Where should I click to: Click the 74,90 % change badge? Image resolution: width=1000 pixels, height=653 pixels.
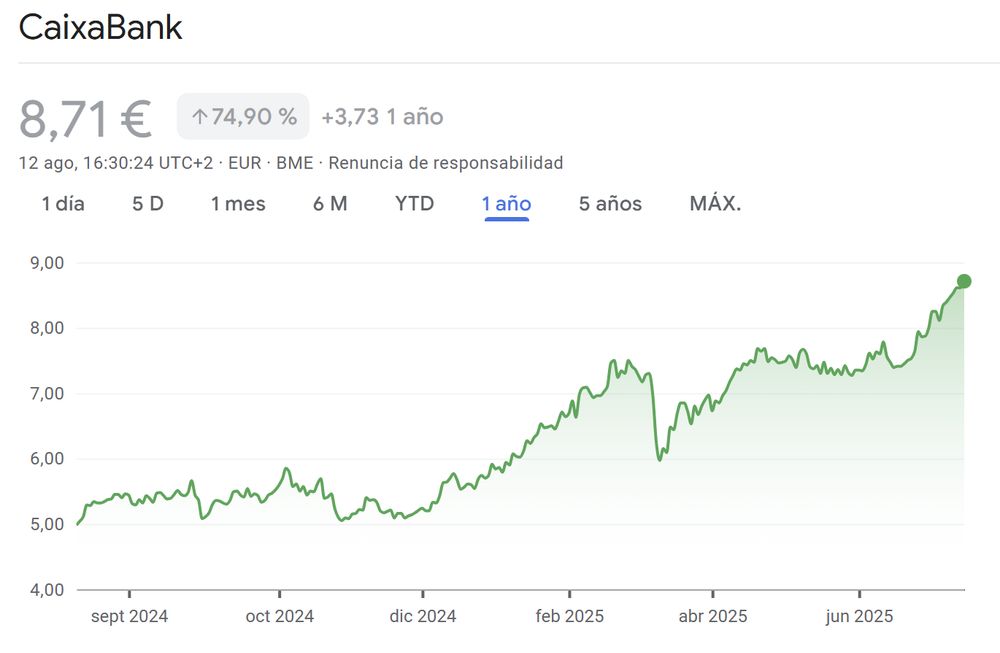[x=243, y=116]
